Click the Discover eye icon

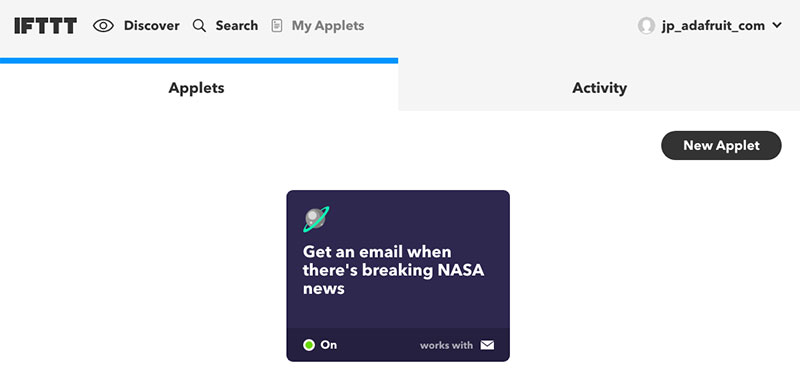coord(103,25)
